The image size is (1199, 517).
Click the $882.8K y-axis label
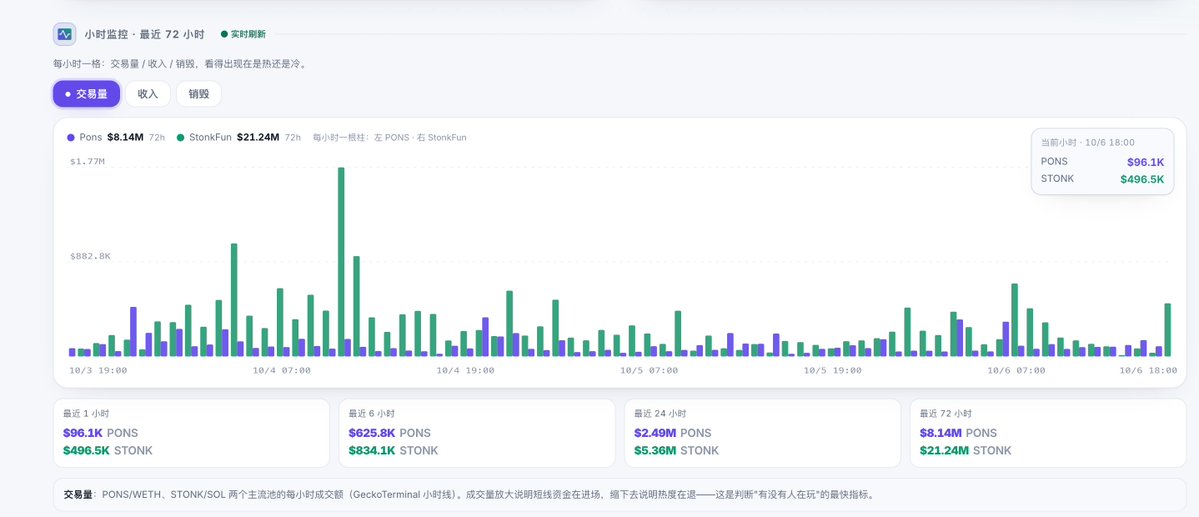click(x=90, y=256)
